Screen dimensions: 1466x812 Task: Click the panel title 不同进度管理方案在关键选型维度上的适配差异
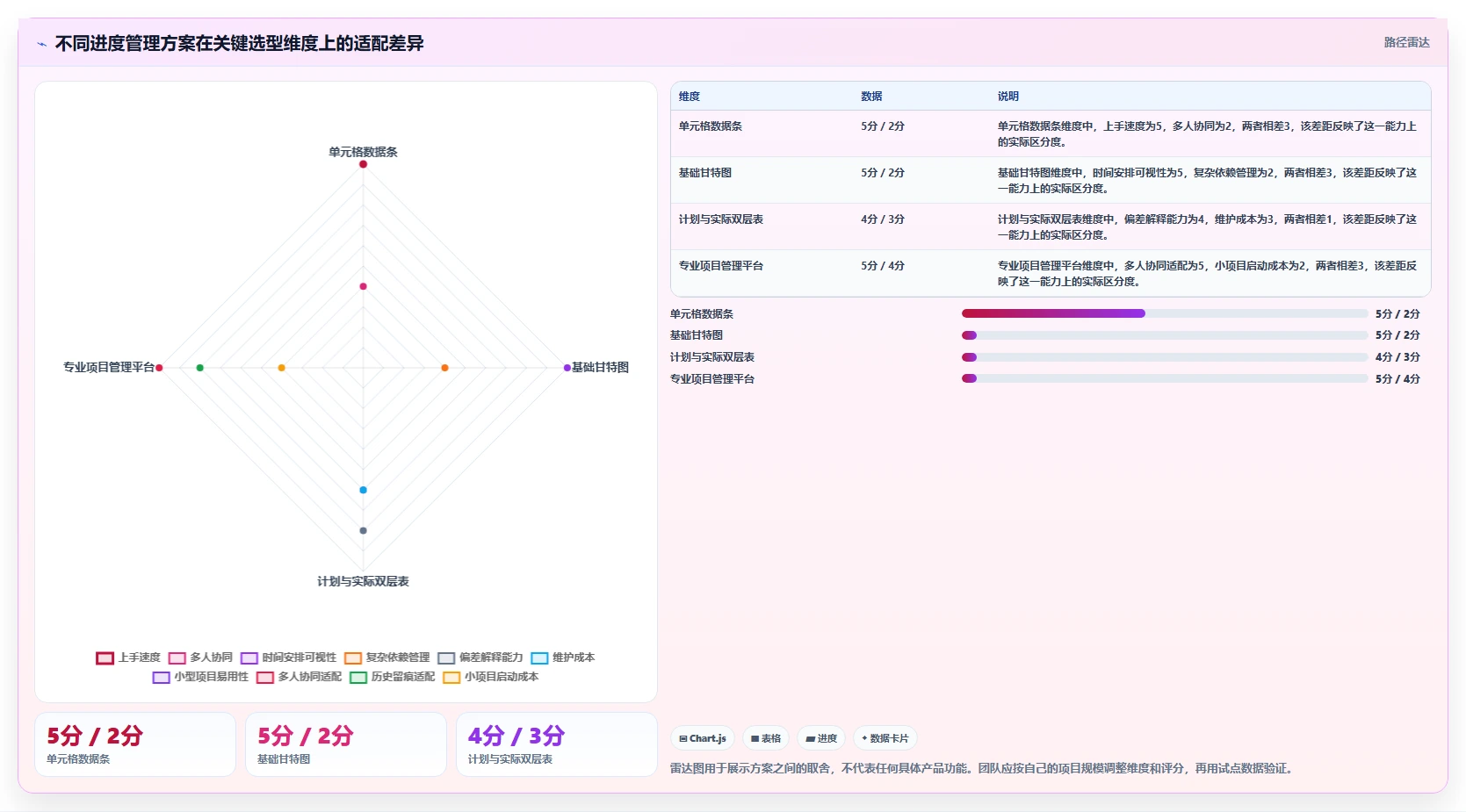pos(239,44)
